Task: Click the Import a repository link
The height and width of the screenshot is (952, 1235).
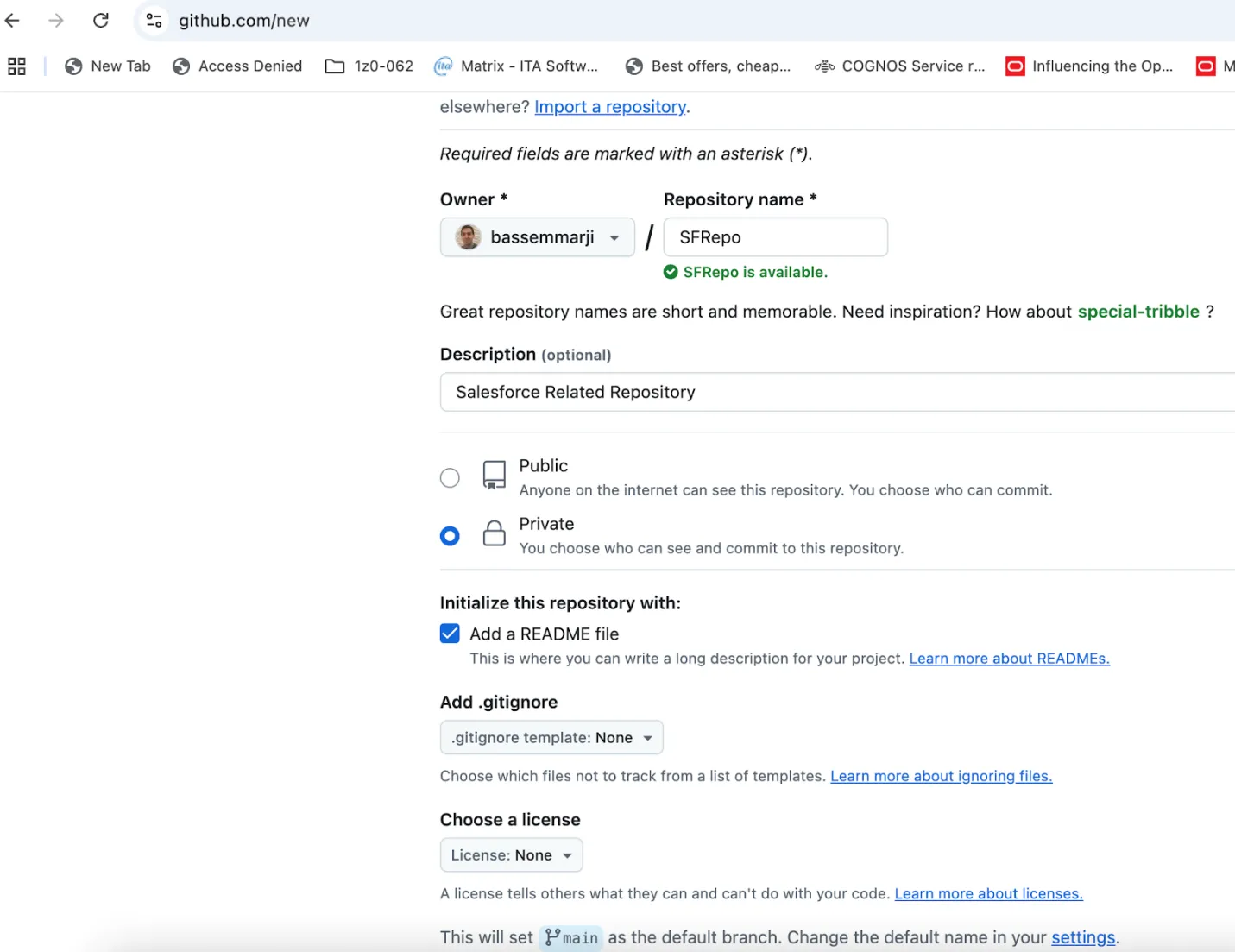Action: pos(610,107)
